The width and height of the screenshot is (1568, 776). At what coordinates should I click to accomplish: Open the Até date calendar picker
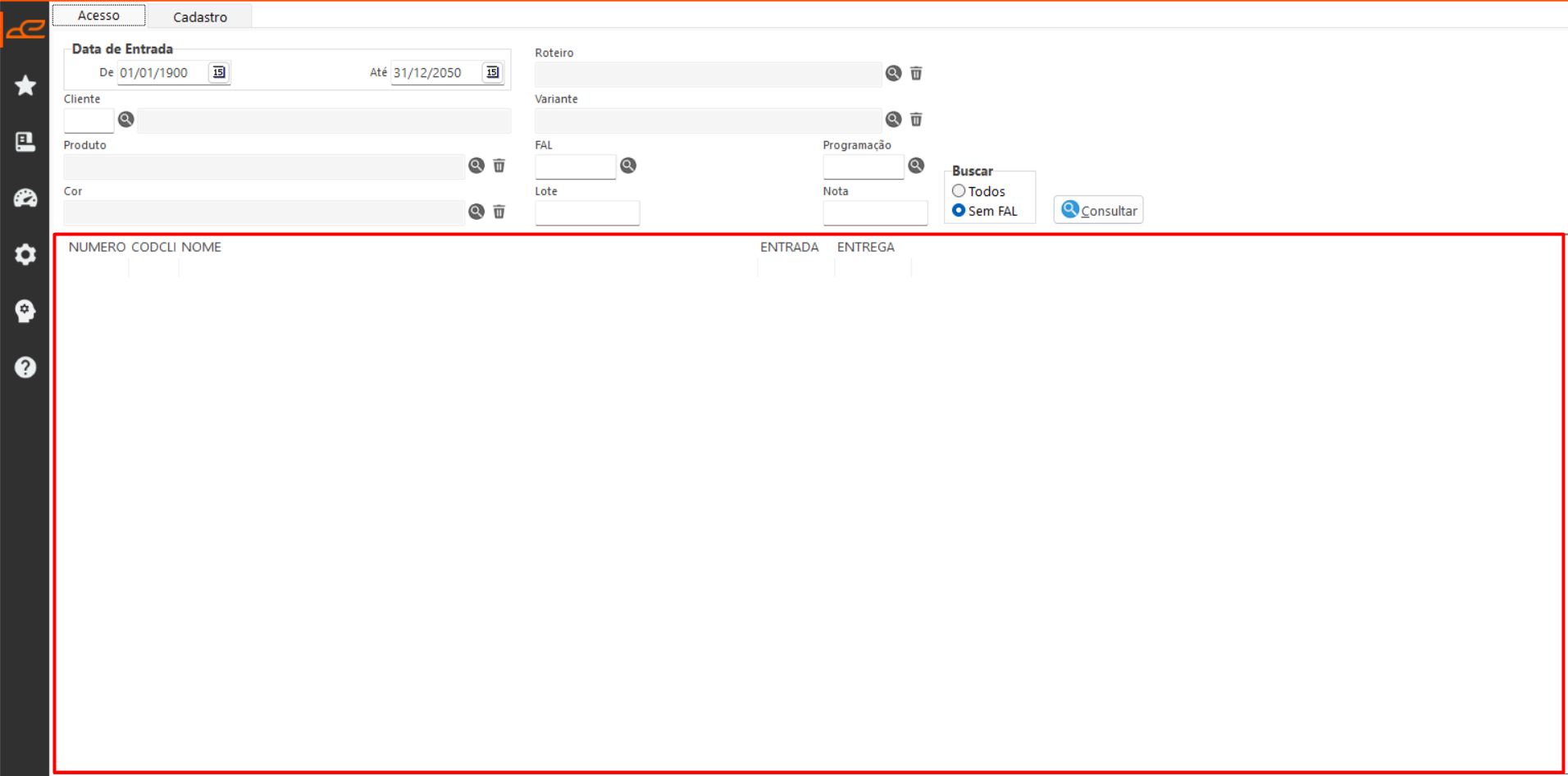pyautogui.click(x=492, y=73)
